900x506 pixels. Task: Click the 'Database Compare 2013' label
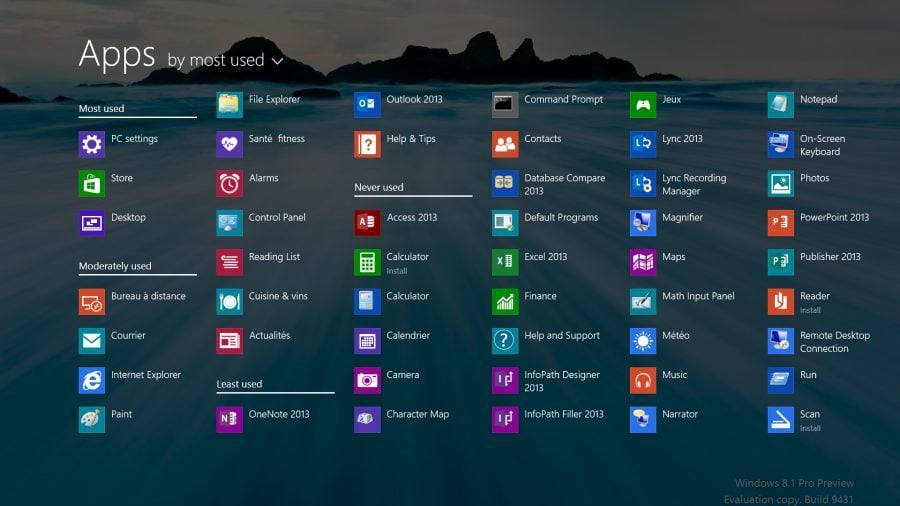(565, 185)
